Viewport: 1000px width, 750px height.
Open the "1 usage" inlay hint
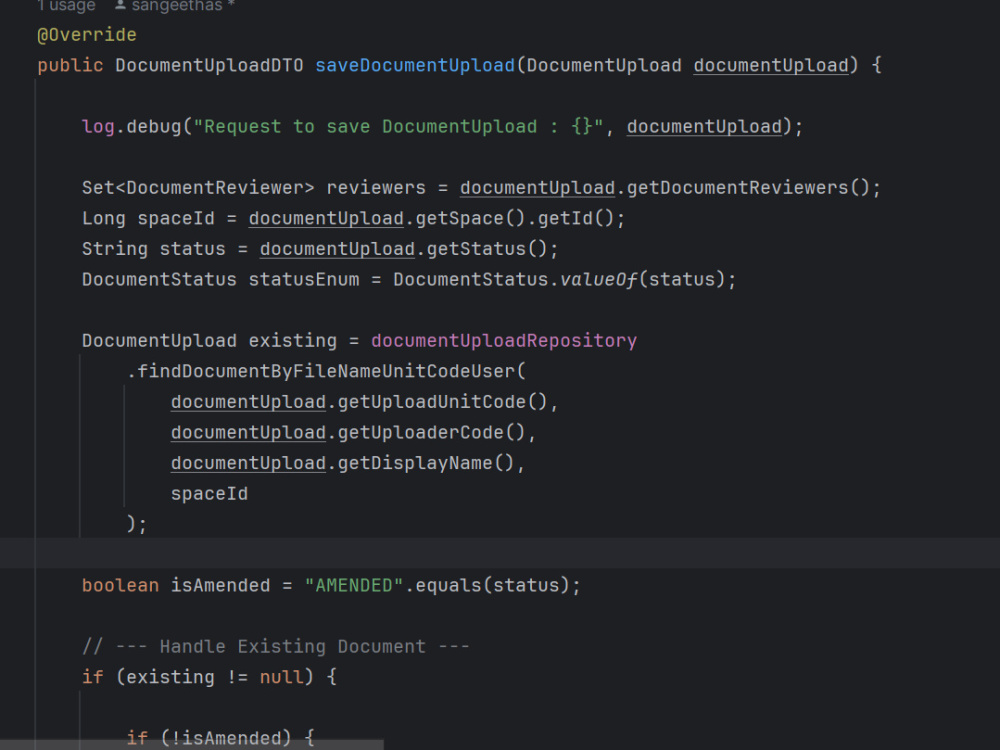66,6
